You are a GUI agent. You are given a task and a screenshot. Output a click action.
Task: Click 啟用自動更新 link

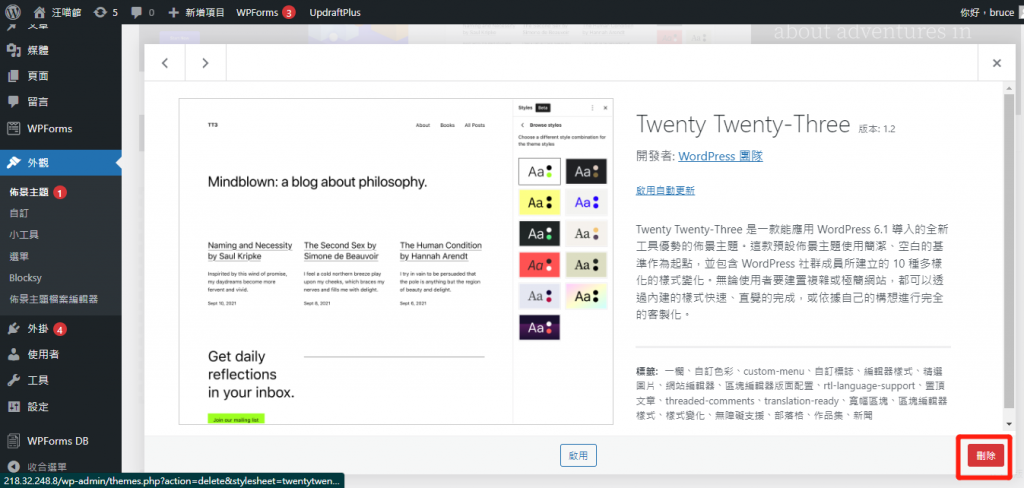665,191
